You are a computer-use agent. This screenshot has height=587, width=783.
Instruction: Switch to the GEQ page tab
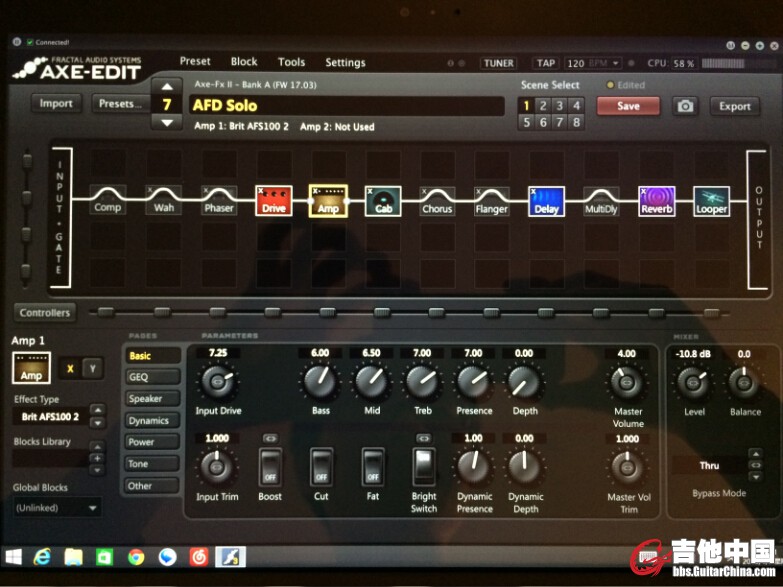pyautogui.click(x=152, y=377)
